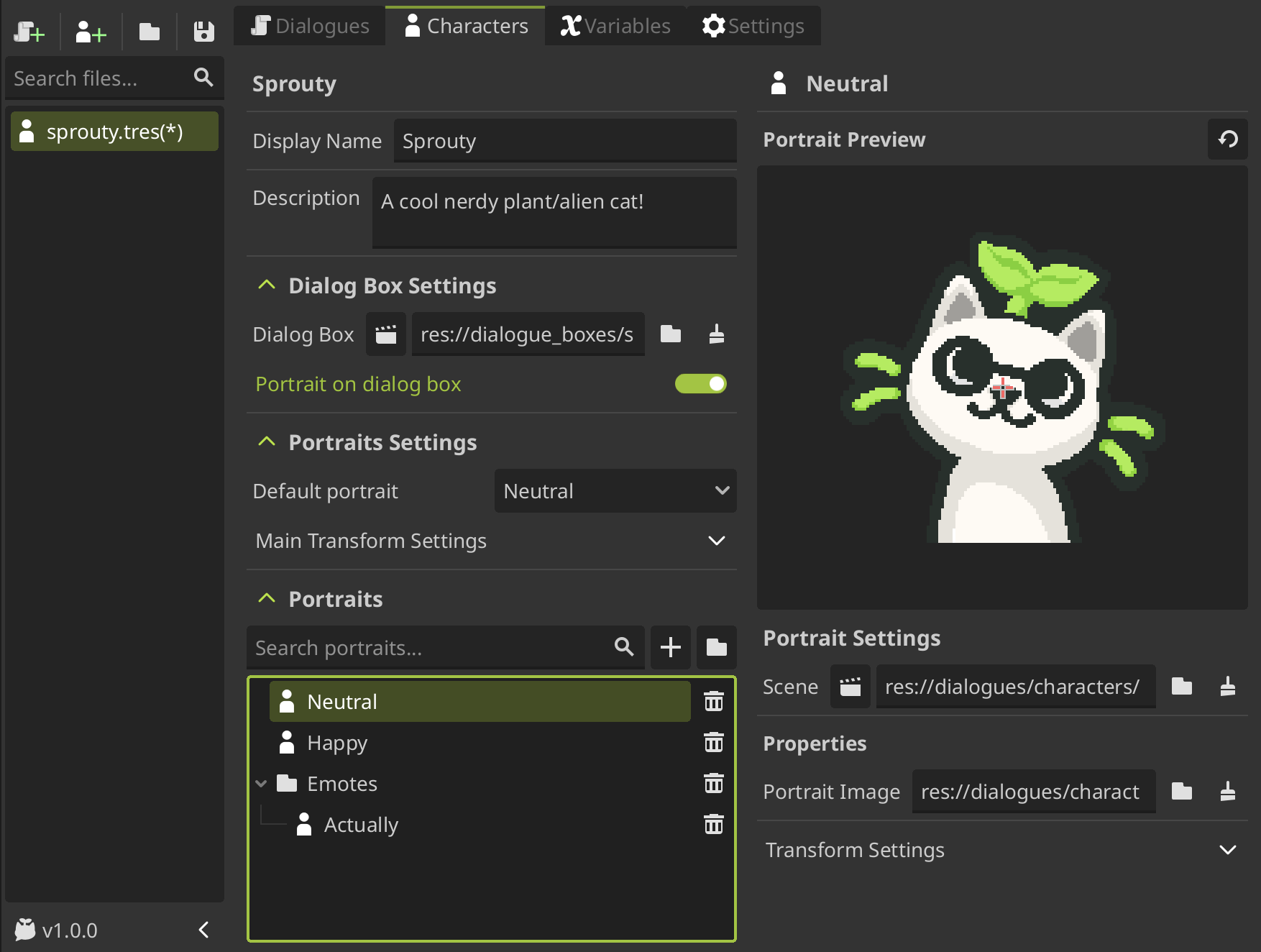Clear the Dialog Box scene path

coord(716,334)
